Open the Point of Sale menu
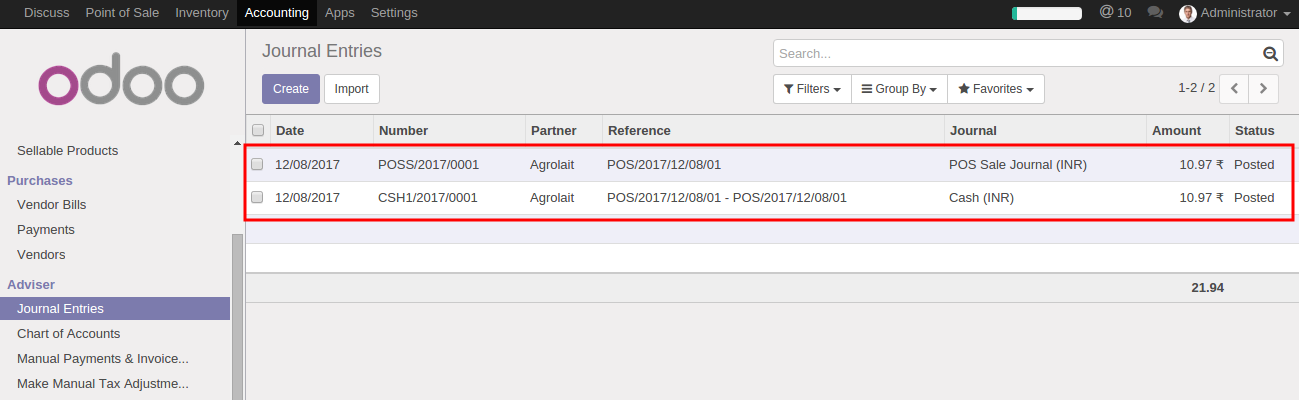1299x400 pixels. pos(123,13)
